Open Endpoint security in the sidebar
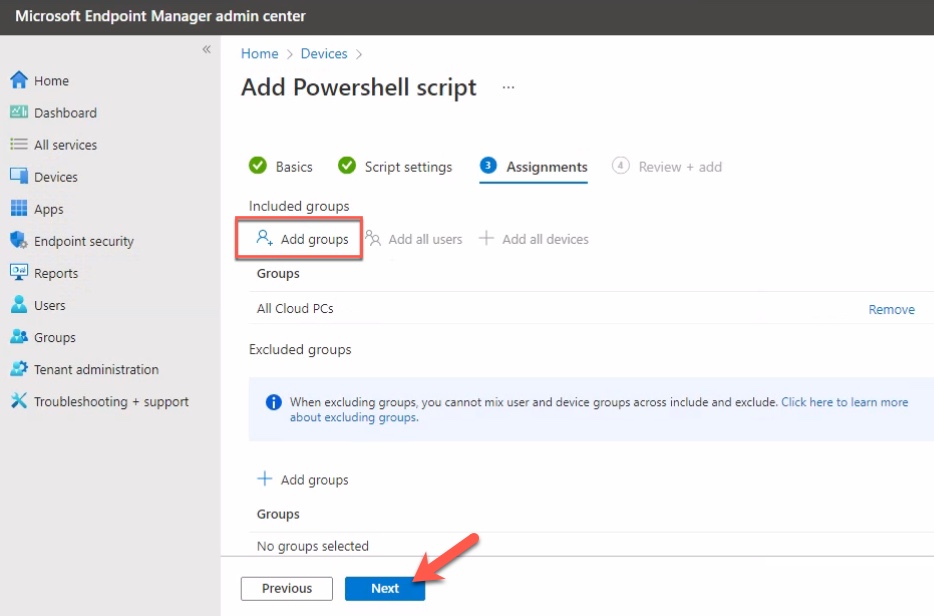 [83, 242]
